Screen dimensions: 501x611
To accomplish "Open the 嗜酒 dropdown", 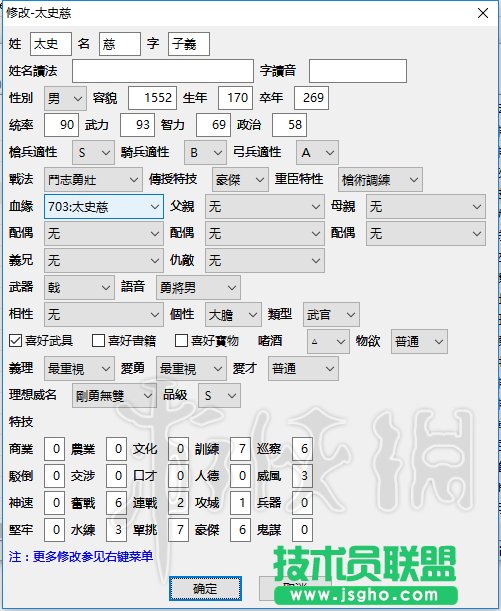I will pos(328,342).
